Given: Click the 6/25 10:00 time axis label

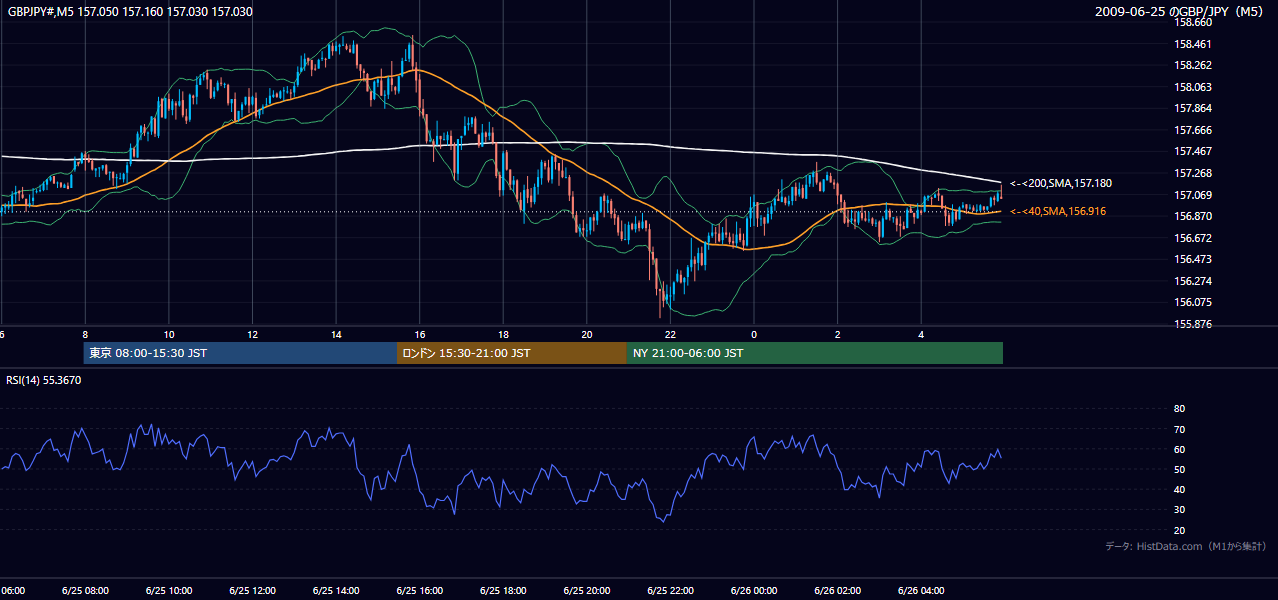Looking at the screenshot, I should [169, 590].
